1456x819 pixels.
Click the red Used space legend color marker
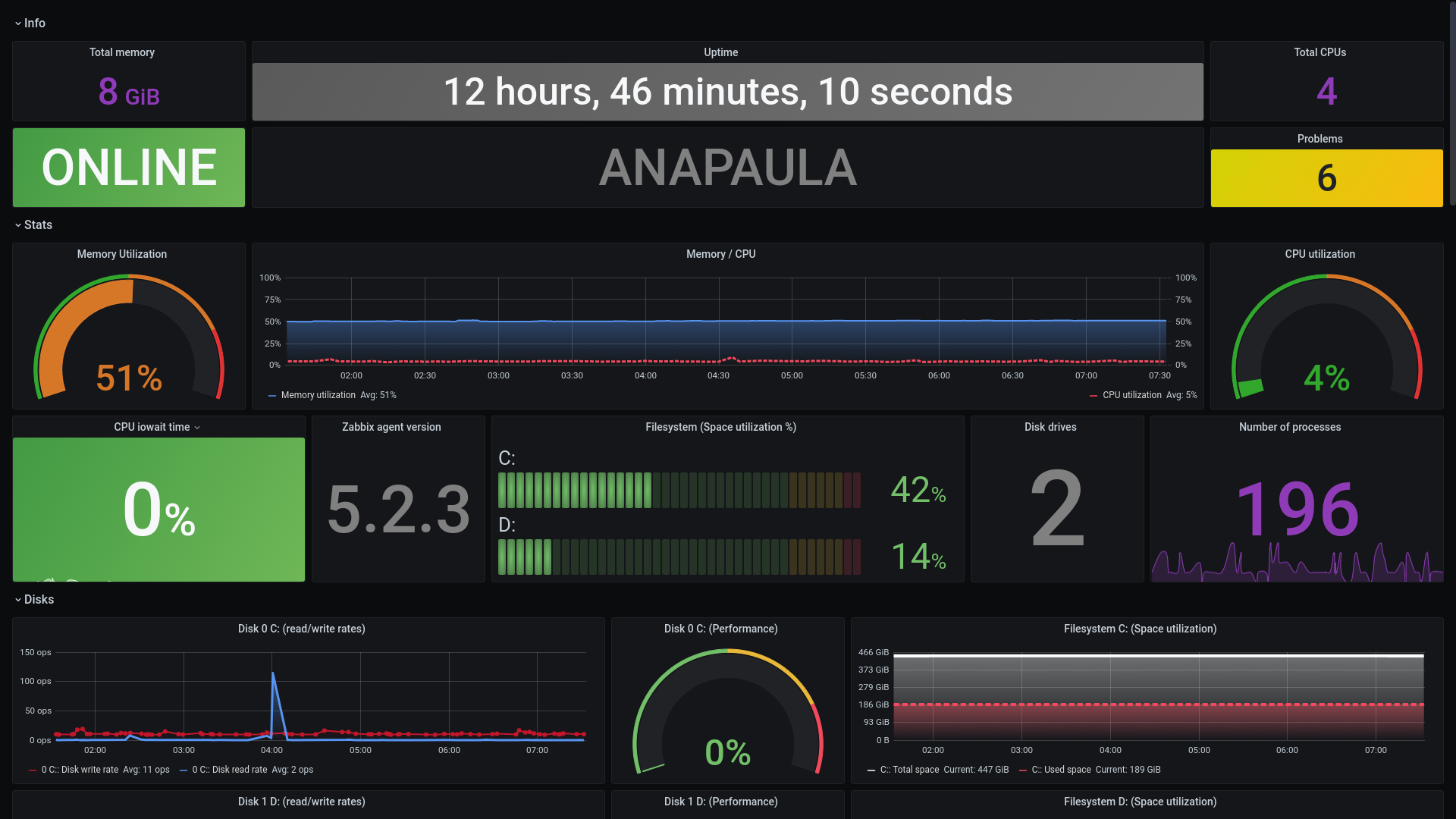[x=1024, y=770]
